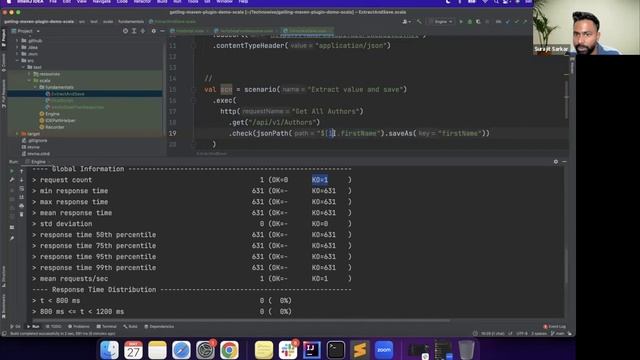Image resolution: width=640 pixels, height=360 pixels.
Task: Minimize the Run tool window
Action: click(x=564, y=162)
